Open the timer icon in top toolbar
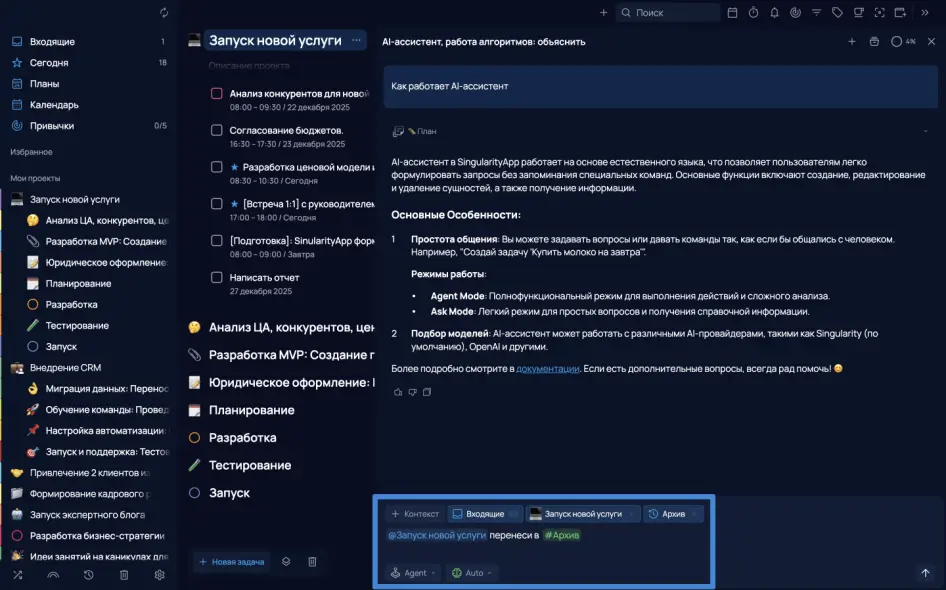This screenshot has height=590, width=946. [753, 13]
